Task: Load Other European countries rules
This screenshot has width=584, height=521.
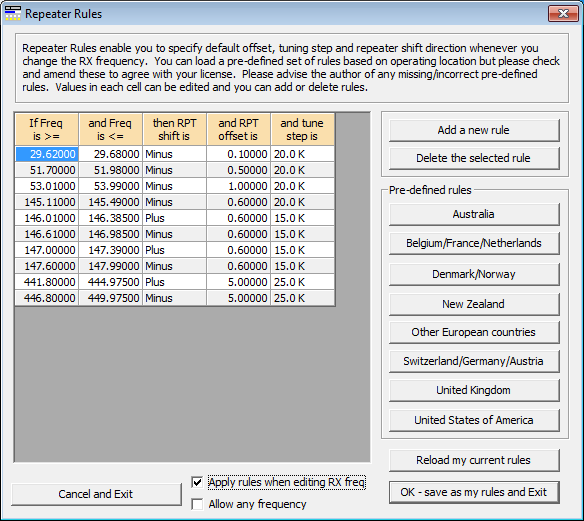Action: tap(474, 332)
